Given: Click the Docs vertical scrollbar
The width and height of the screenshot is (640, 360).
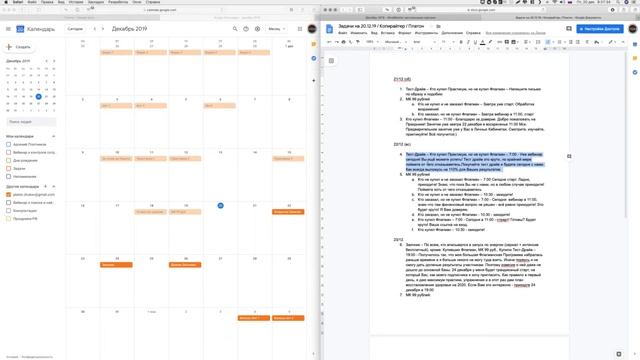Looking at the screenshot, I should point(626,135).
